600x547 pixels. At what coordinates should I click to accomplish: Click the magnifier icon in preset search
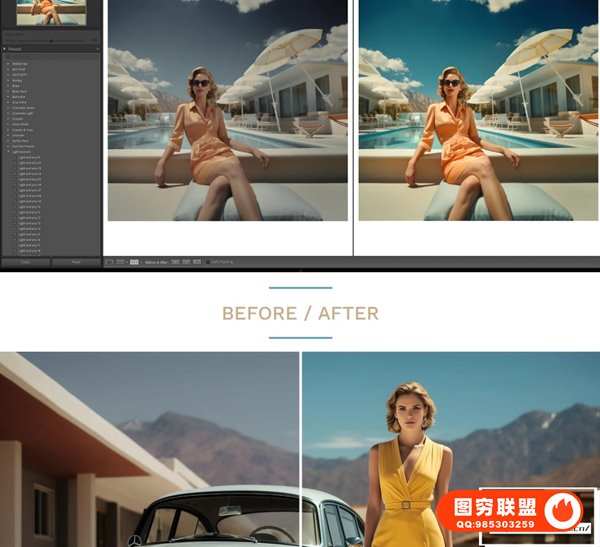(x=7, y=56)
